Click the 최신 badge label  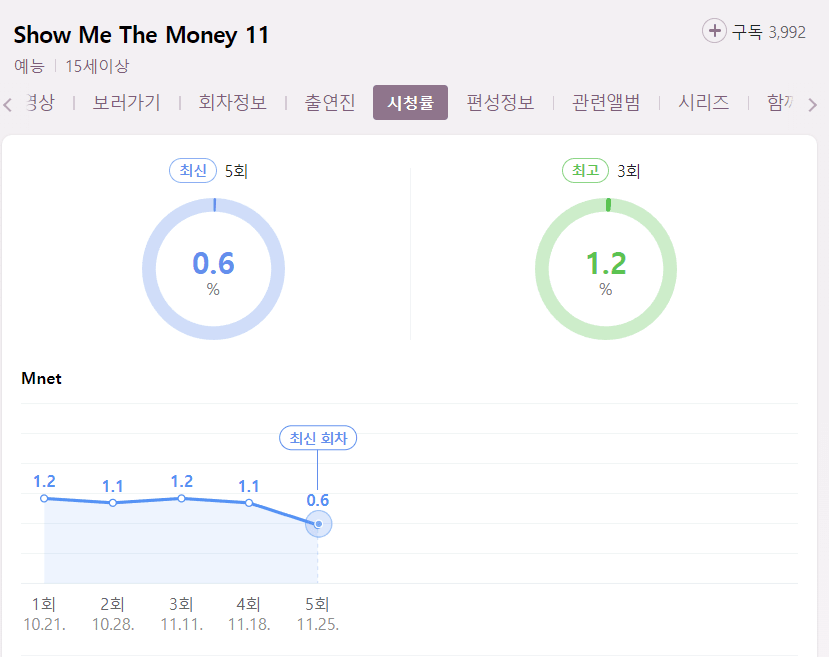click(193, 171)
